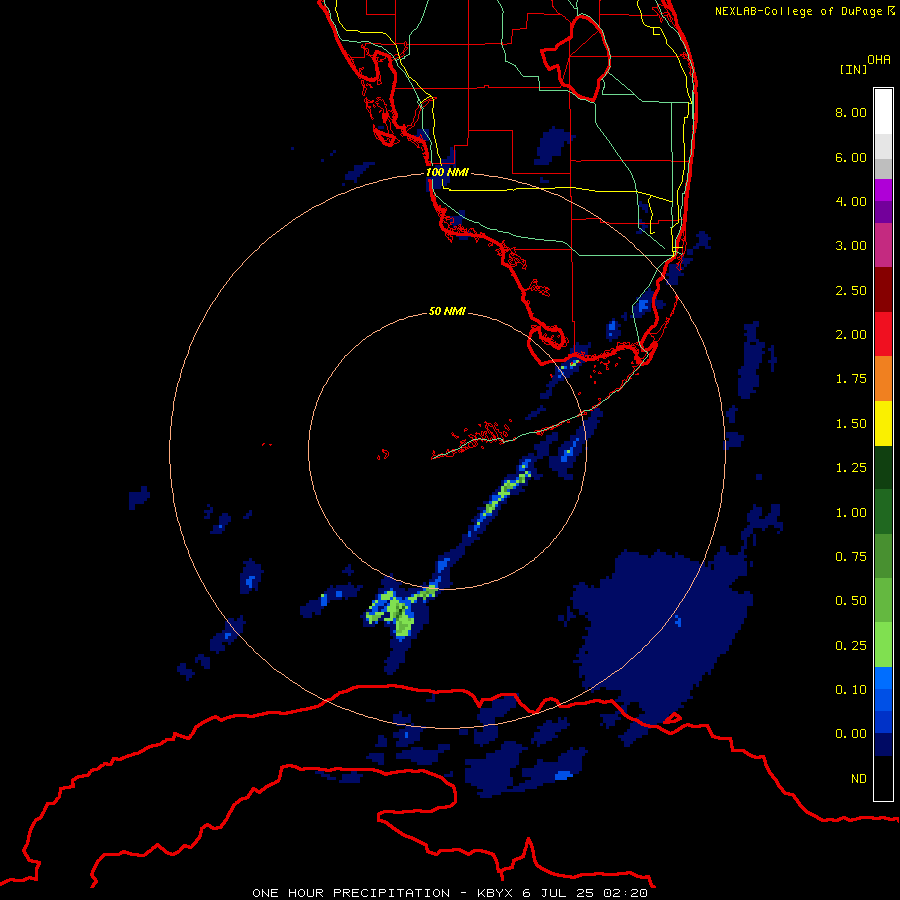
Task: Click the 0.50 legend value
Action: [851, 601]
